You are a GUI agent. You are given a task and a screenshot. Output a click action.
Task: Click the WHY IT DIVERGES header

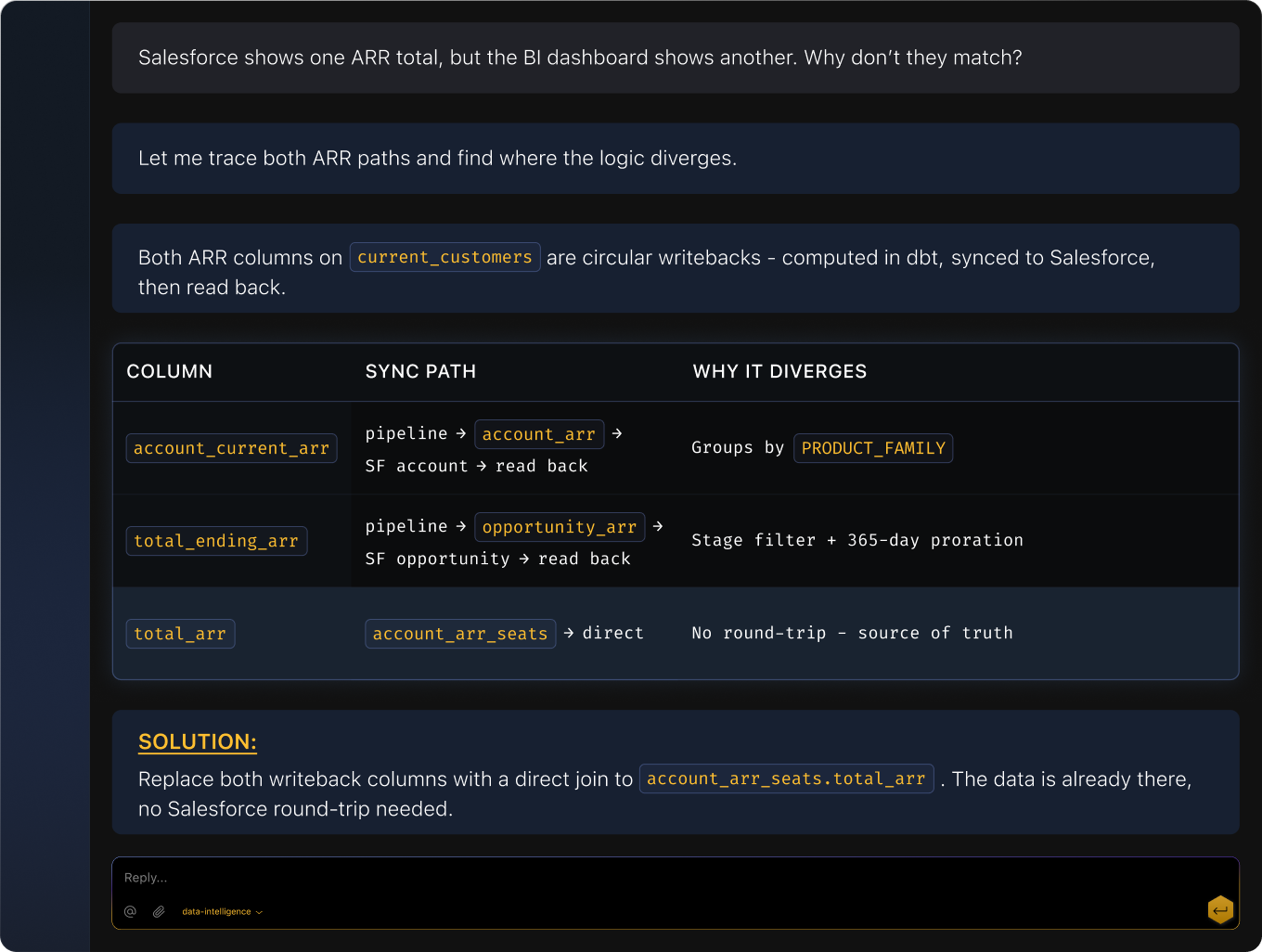tap(779, 371)
